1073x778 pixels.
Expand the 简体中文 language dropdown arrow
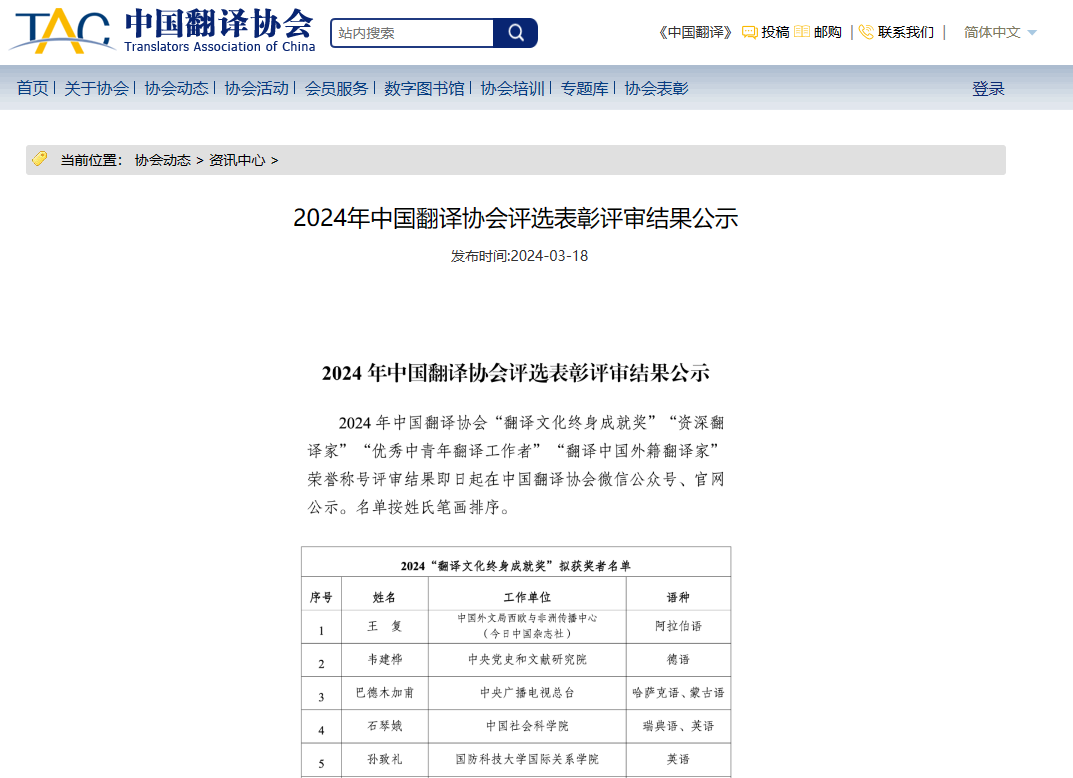click(x=1032, y=33)
